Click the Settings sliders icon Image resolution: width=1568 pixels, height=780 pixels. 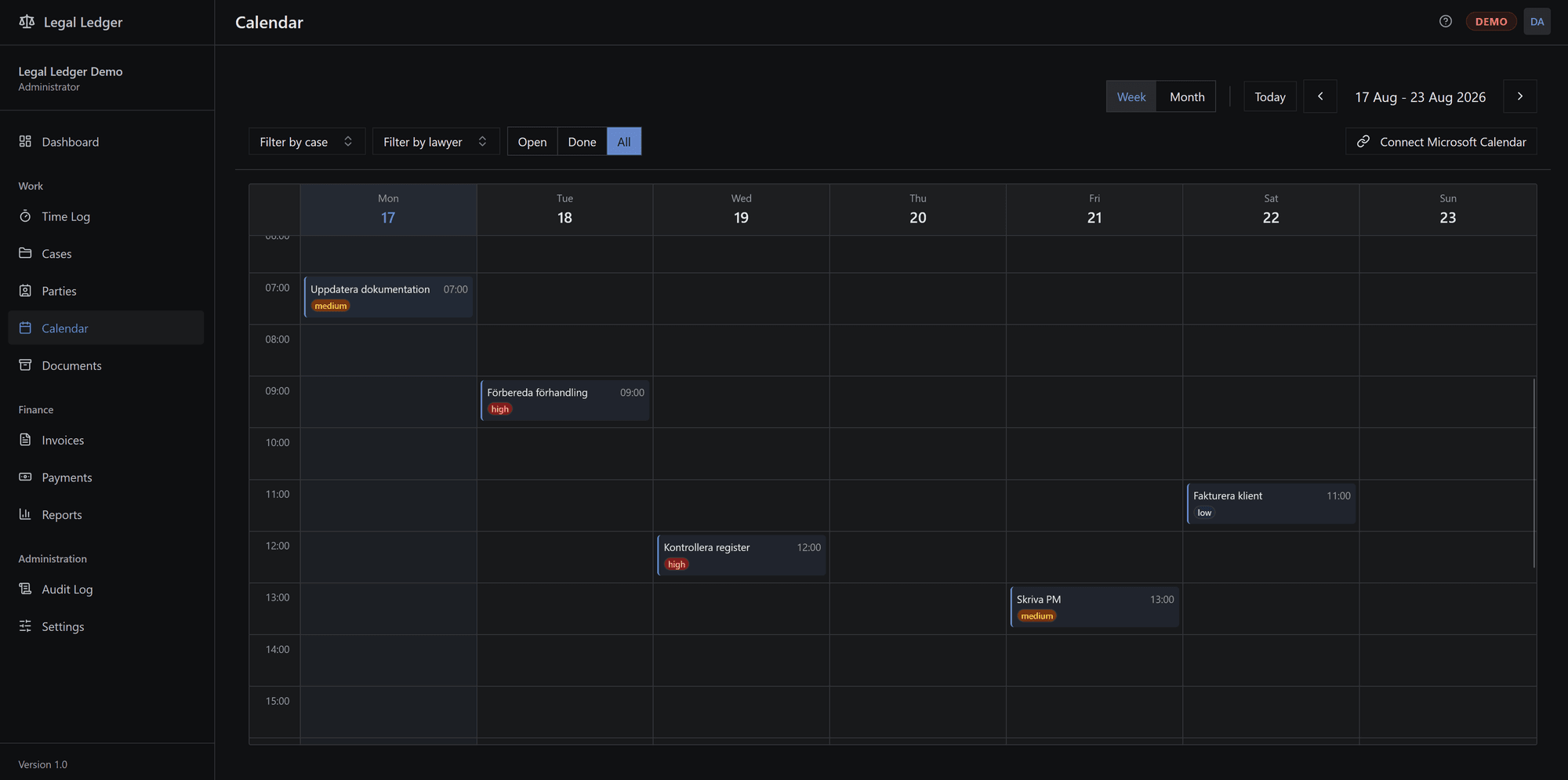click(x=25, y=626)
